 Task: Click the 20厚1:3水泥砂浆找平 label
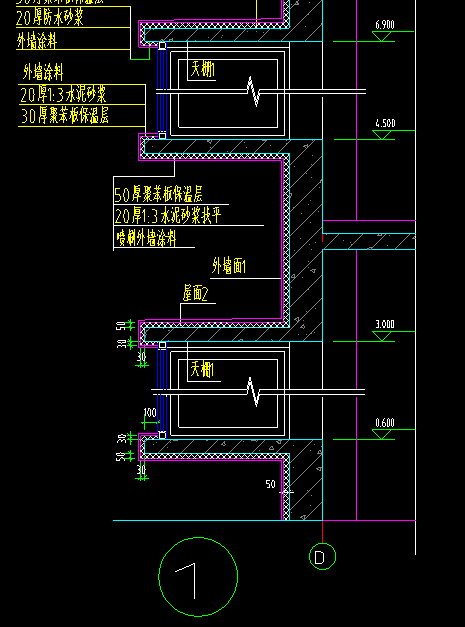point(168,216)
